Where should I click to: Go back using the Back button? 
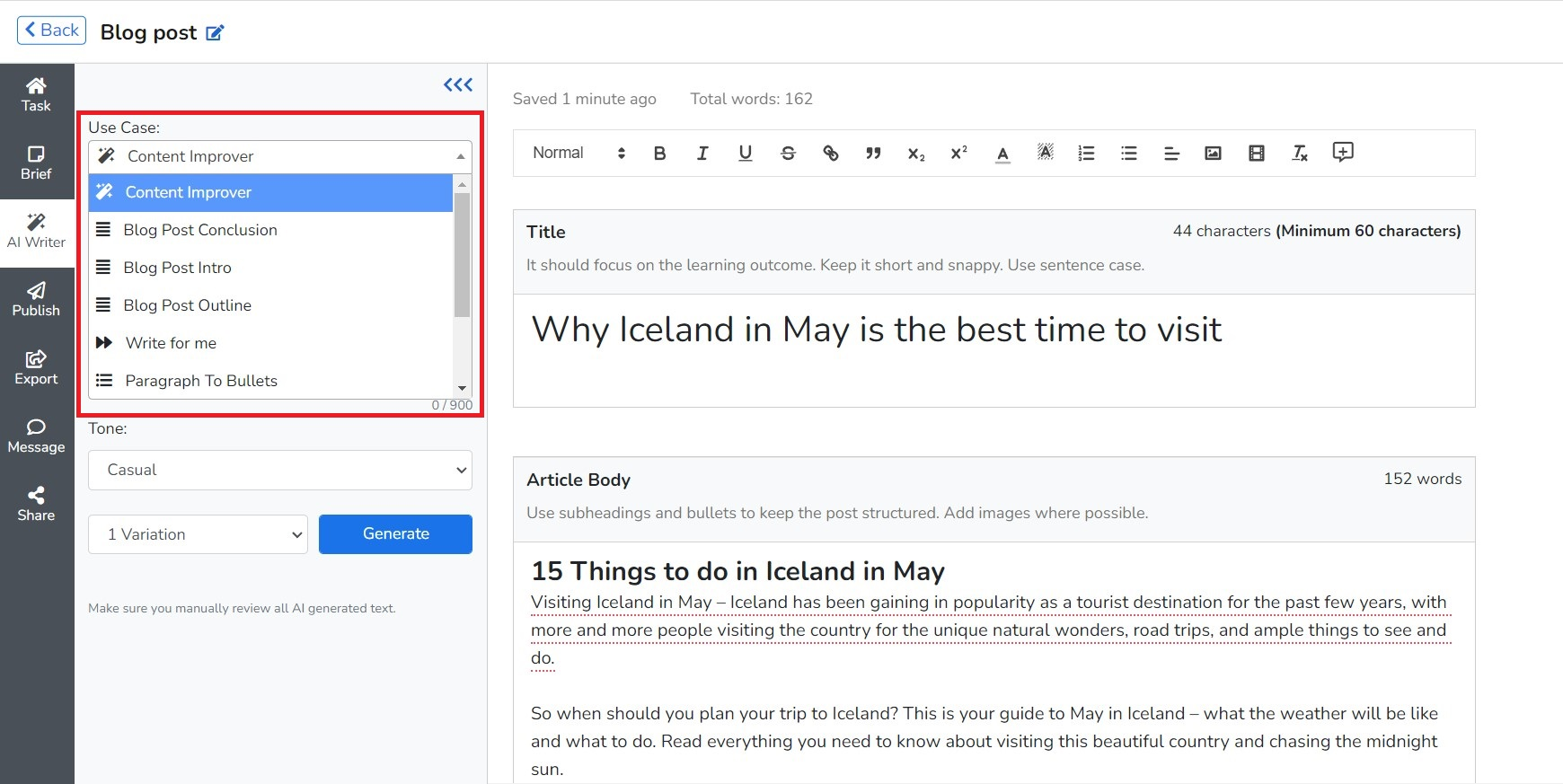(x=51, y=31)
